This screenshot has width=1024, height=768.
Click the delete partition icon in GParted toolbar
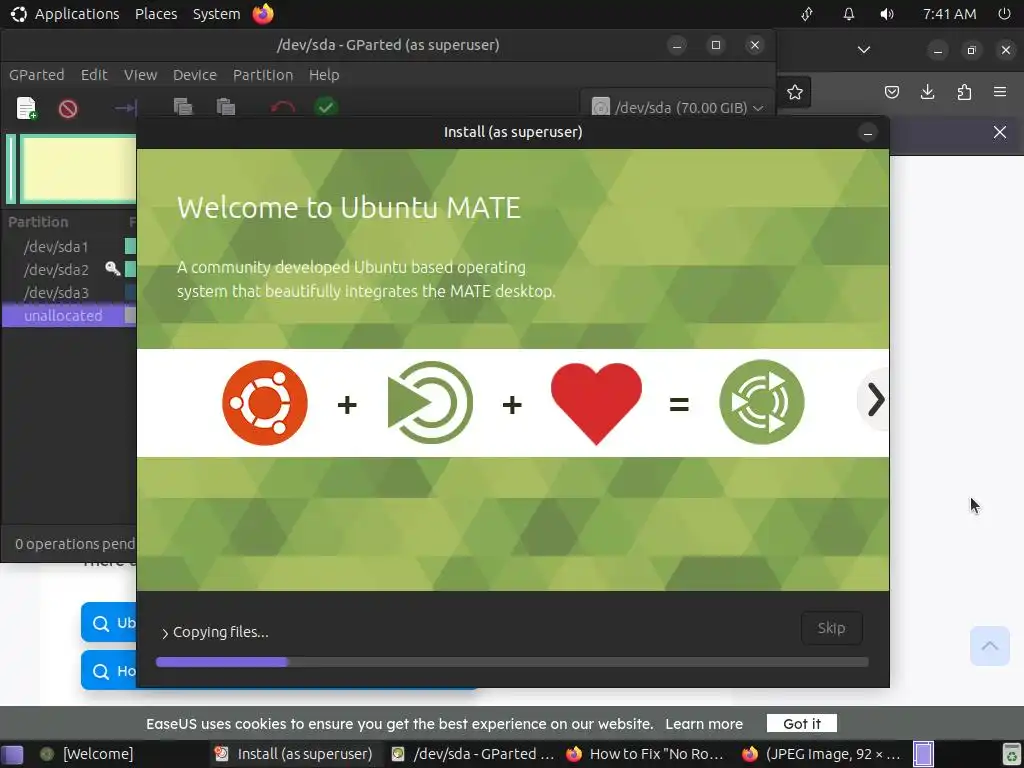(68, 108)
